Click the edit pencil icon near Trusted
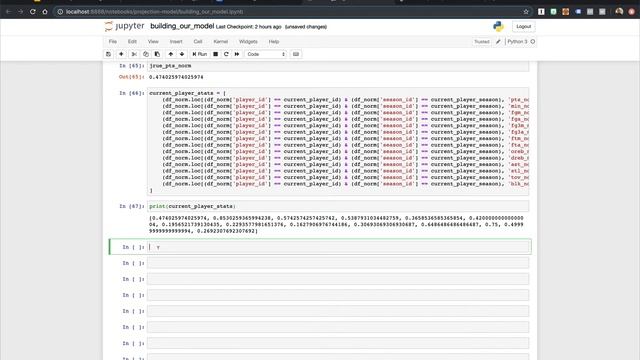This screenshot has height=360, width=640. (498, 42)
